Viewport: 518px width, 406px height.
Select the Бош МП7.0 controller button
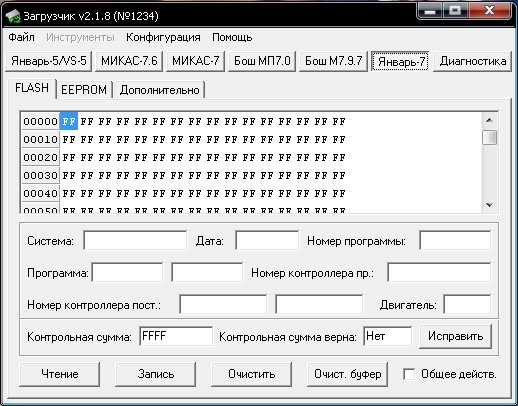coord(262,61)
